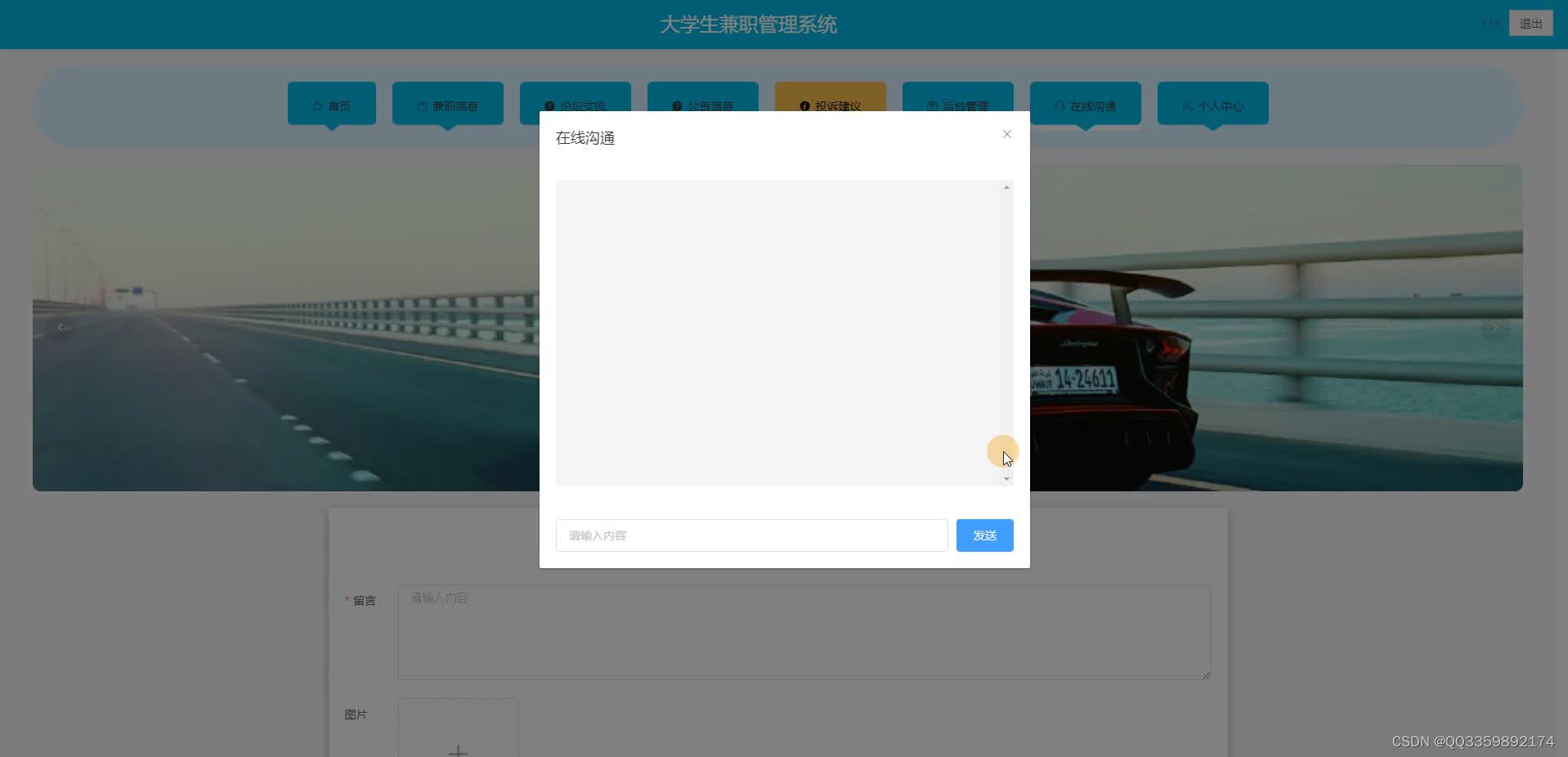This screenshot has height=757, width=1568.
Task: Open the 在线沟通 menu item
Action: pos(1086,104)
